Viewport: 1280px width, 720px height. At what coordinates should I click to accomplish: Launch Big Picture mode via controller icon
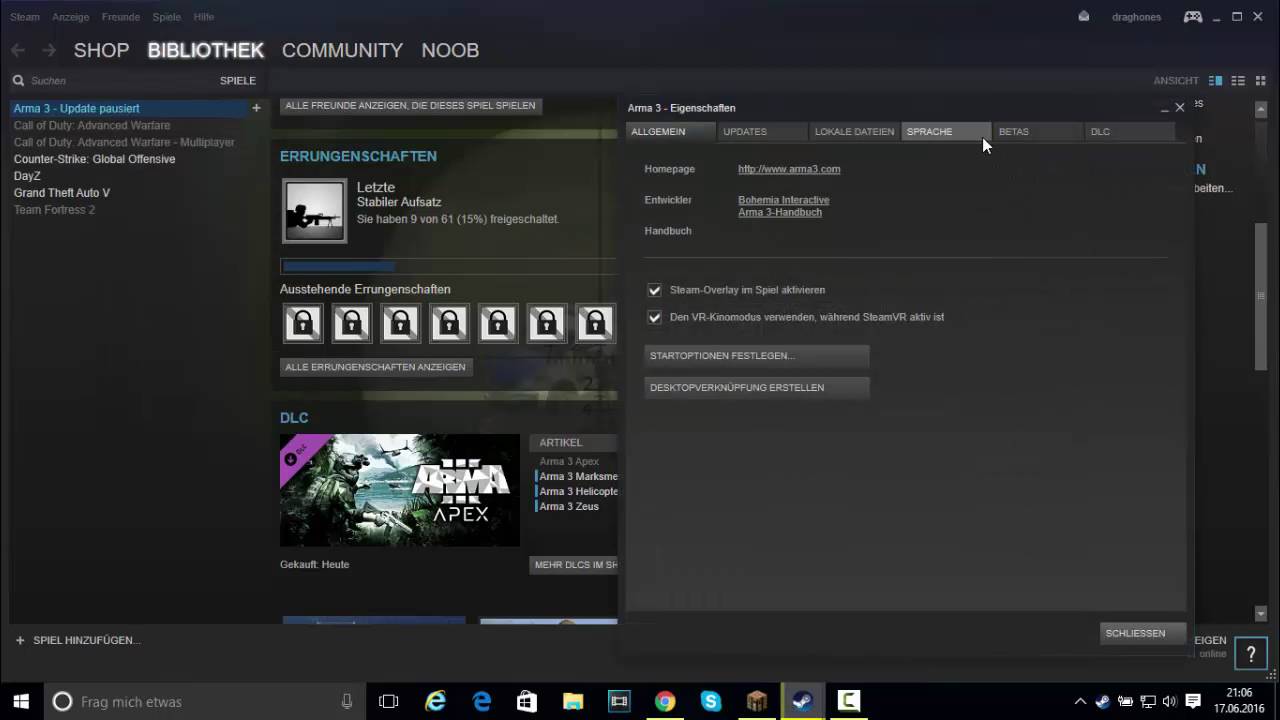pyautogui.click(x=1192, y=17)
